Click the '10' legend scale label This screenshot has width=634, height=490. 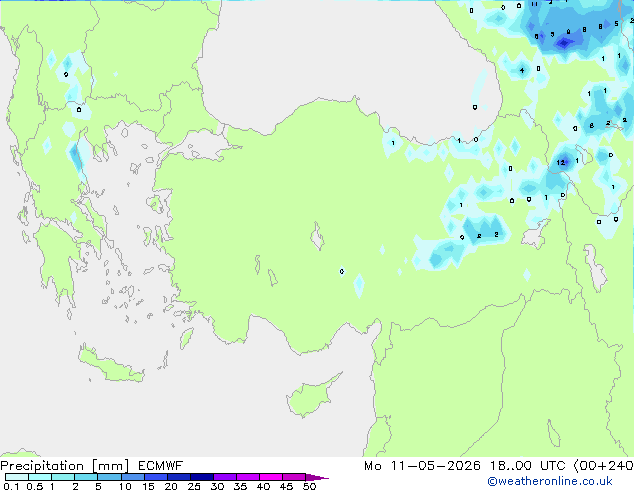125,486
